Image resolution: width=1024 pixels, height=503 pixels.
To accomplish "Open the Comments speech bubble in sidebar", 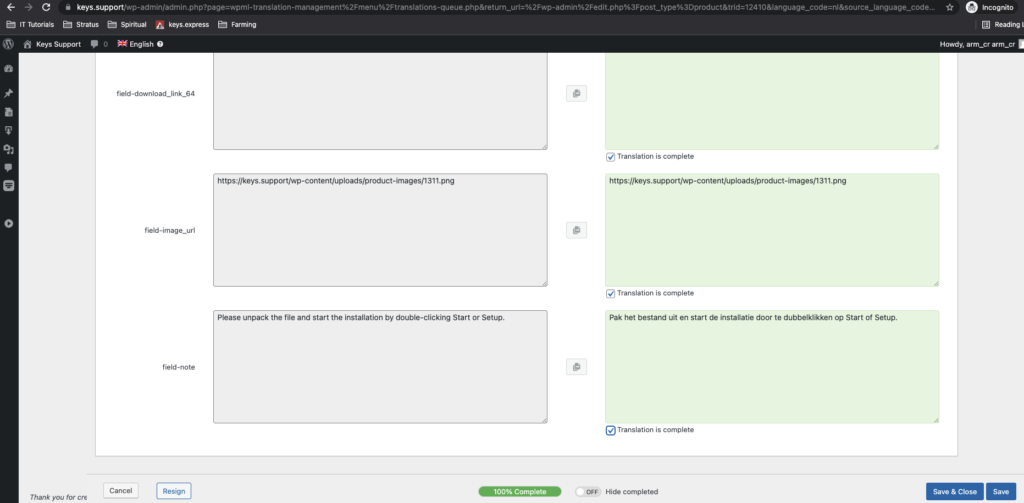I will (x=9, y=167).
